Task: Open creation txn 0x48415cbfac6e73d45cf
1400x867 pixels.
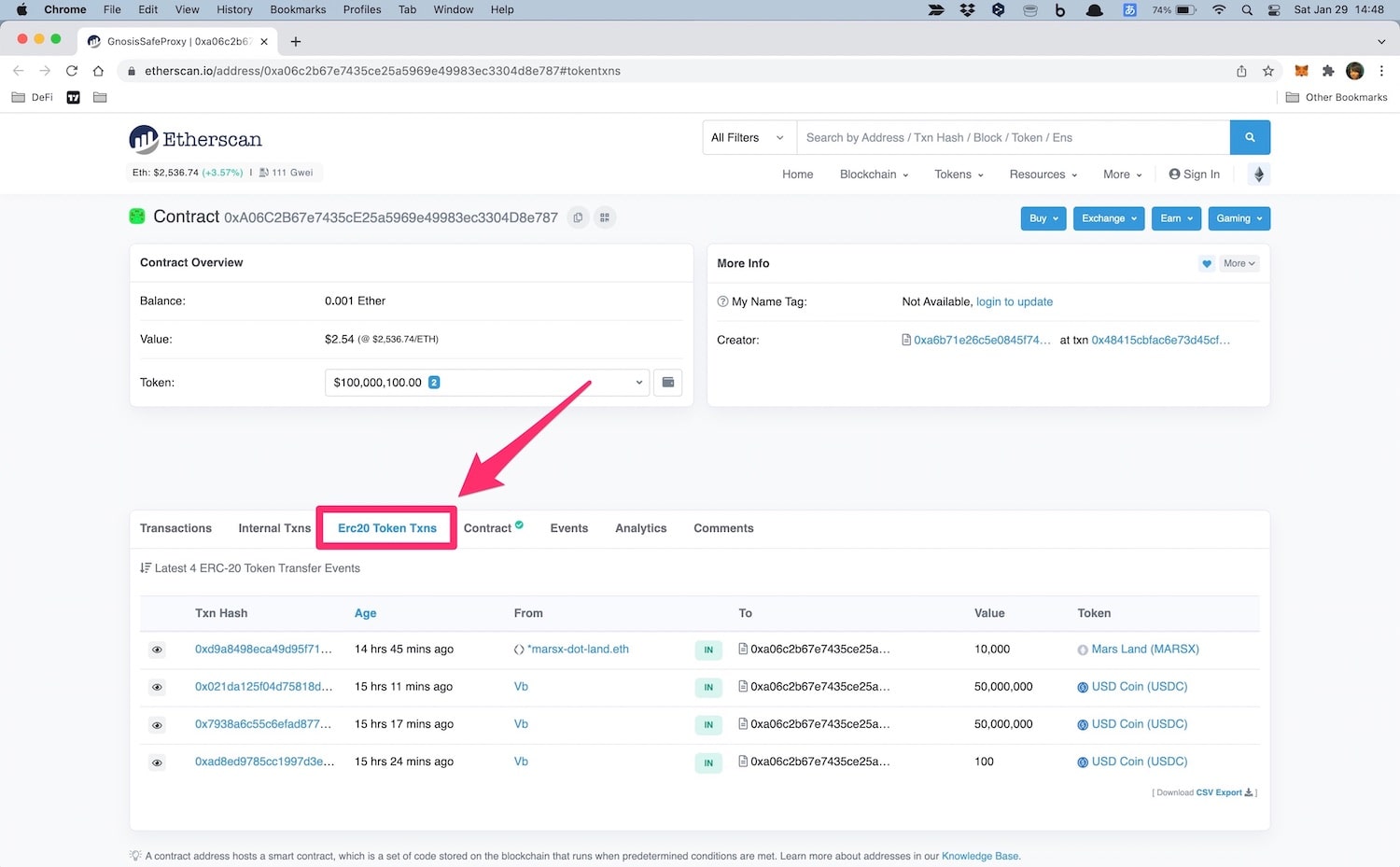Action: 1160,340
